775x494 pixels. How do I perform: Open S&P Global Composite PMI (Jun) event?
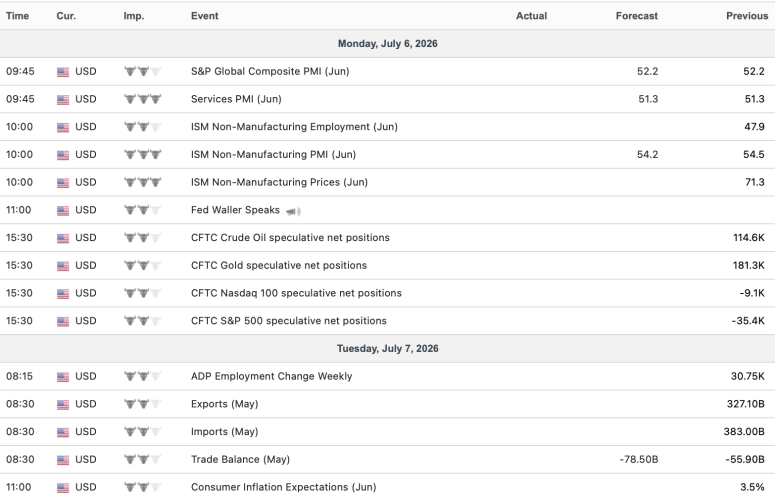click(x=270, y=71)
